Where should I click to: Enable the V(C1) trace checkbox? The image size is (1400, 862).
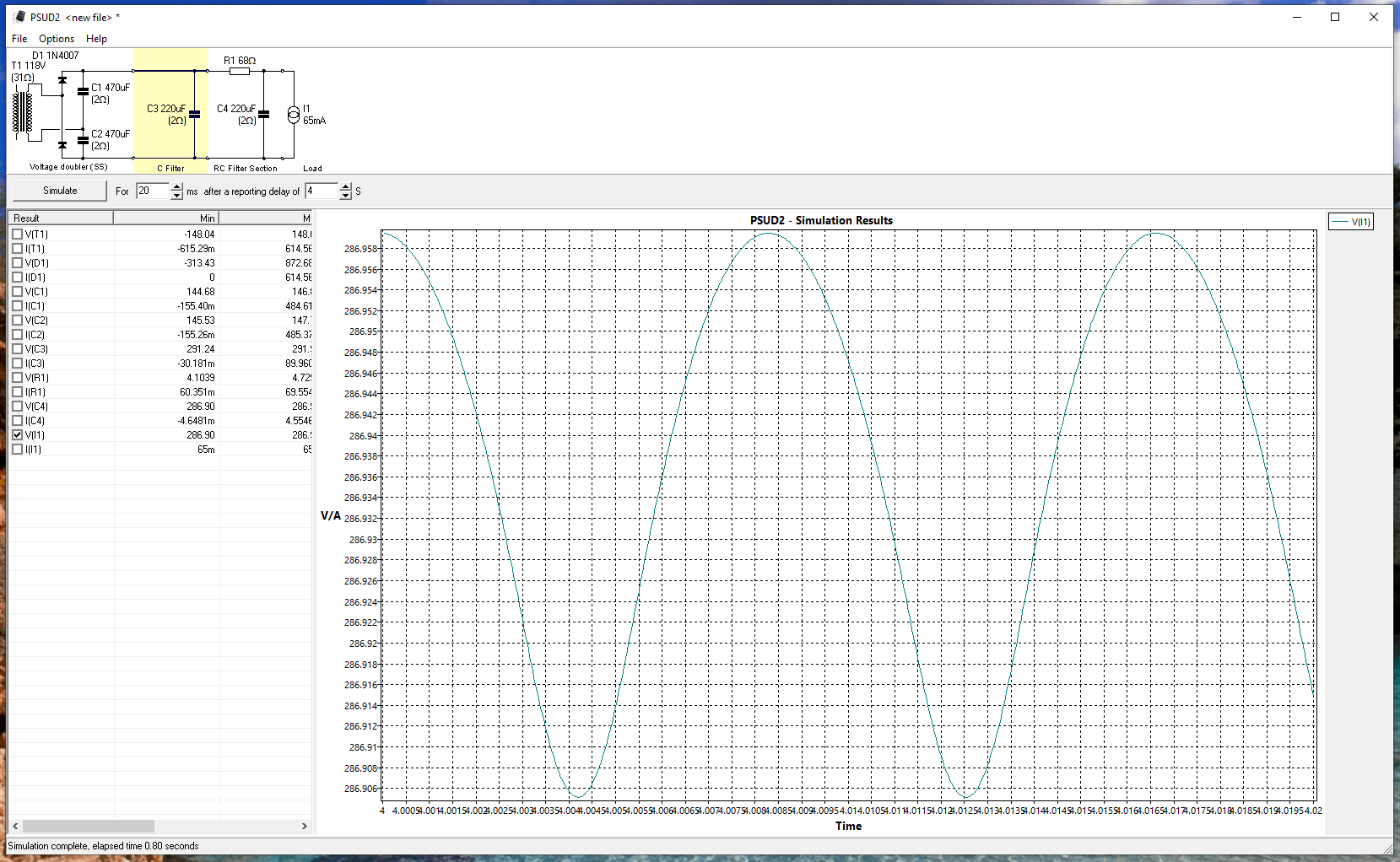click(17, 292)
